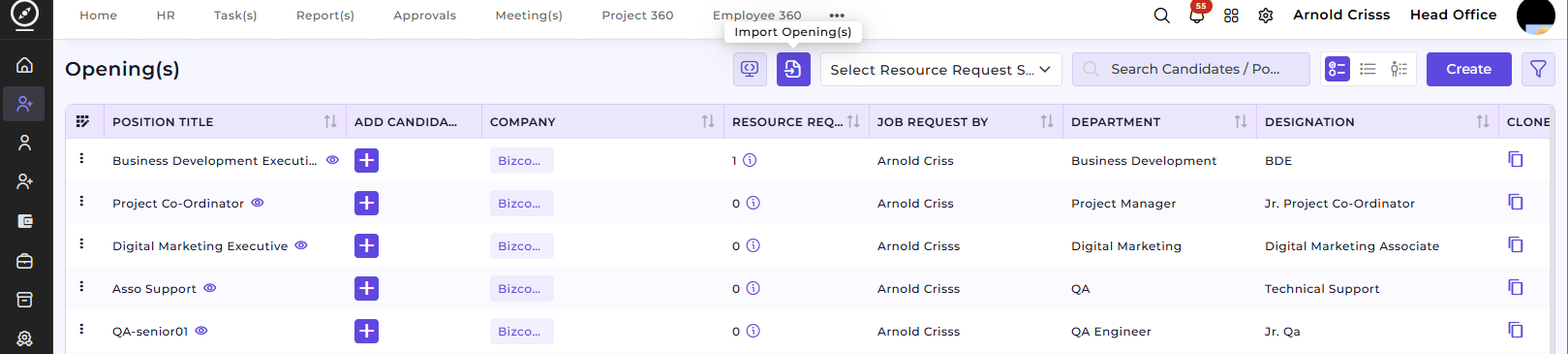Screen dimensions: 1568x354
Task: Switch to the third tree view layout
Action: tap(1399, 69)
